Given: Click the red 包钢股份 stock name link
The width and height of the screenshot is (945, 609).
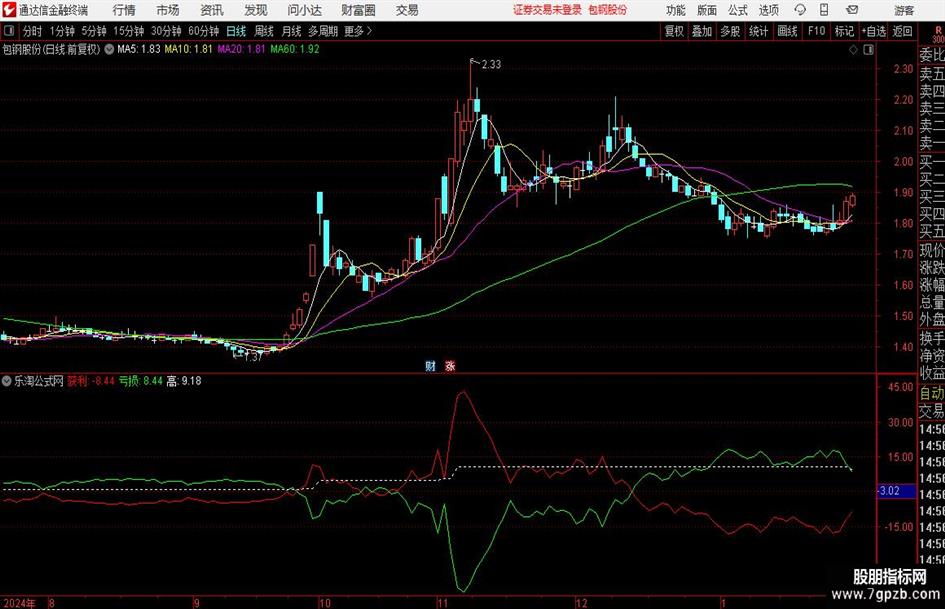Looking at the screenshot, I should click(608, 10).
